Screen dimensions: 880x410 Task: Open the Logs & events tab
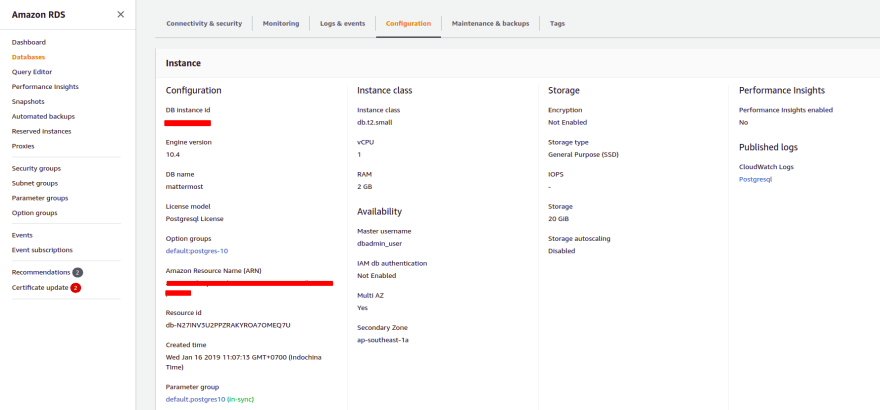pos(342,24)
